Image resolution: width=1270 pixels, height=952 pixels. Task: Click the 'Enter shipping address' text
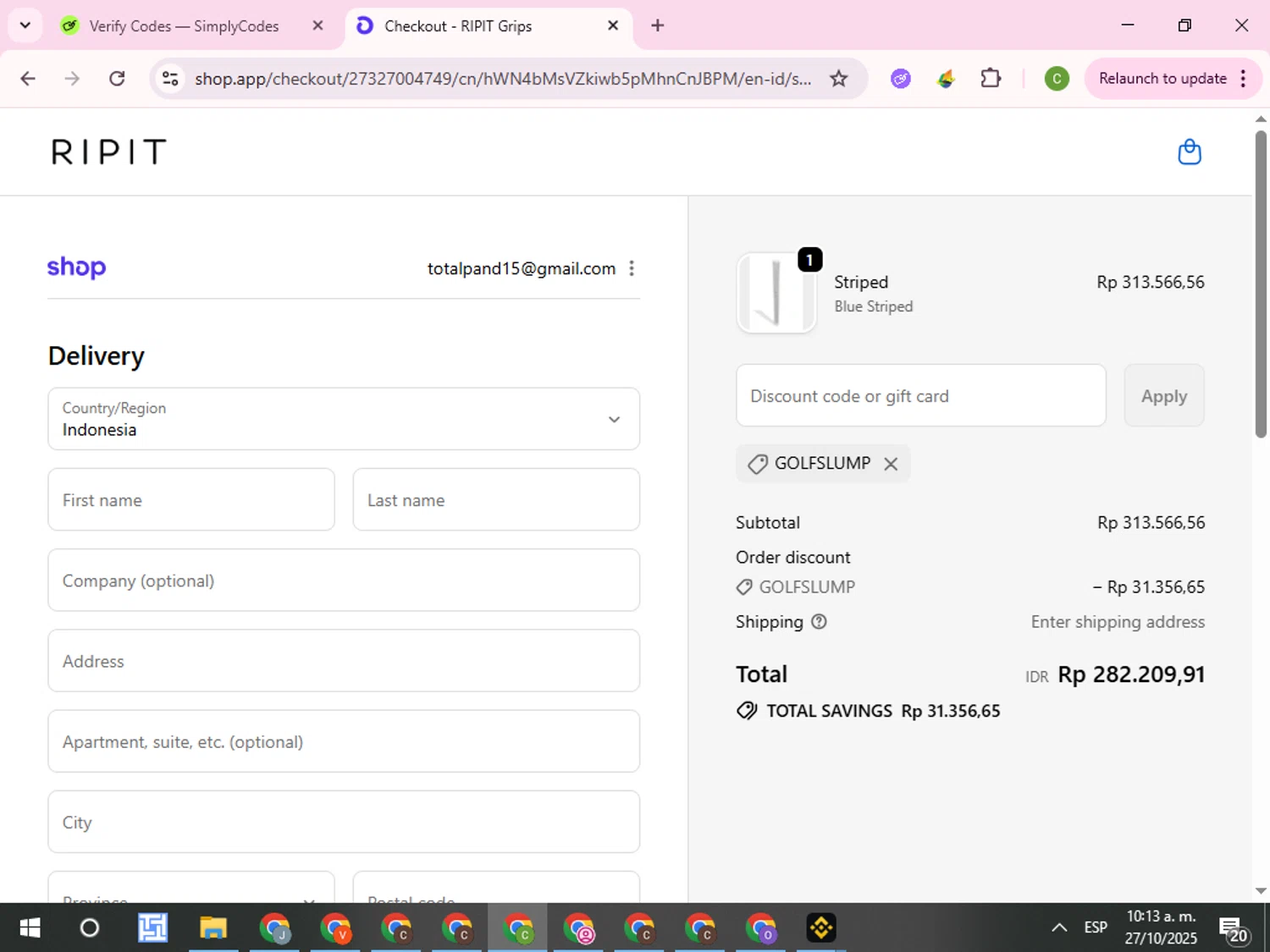point(1118,622)
